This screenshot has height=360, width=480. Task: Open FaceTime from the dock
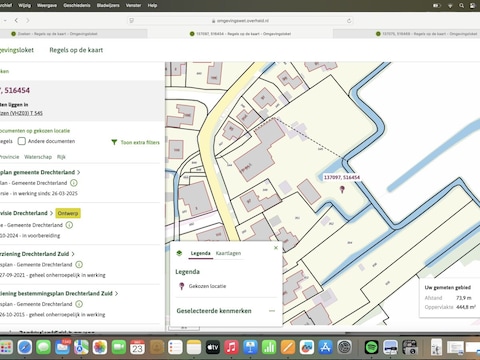pyautogui.click(x=118, y=347)
